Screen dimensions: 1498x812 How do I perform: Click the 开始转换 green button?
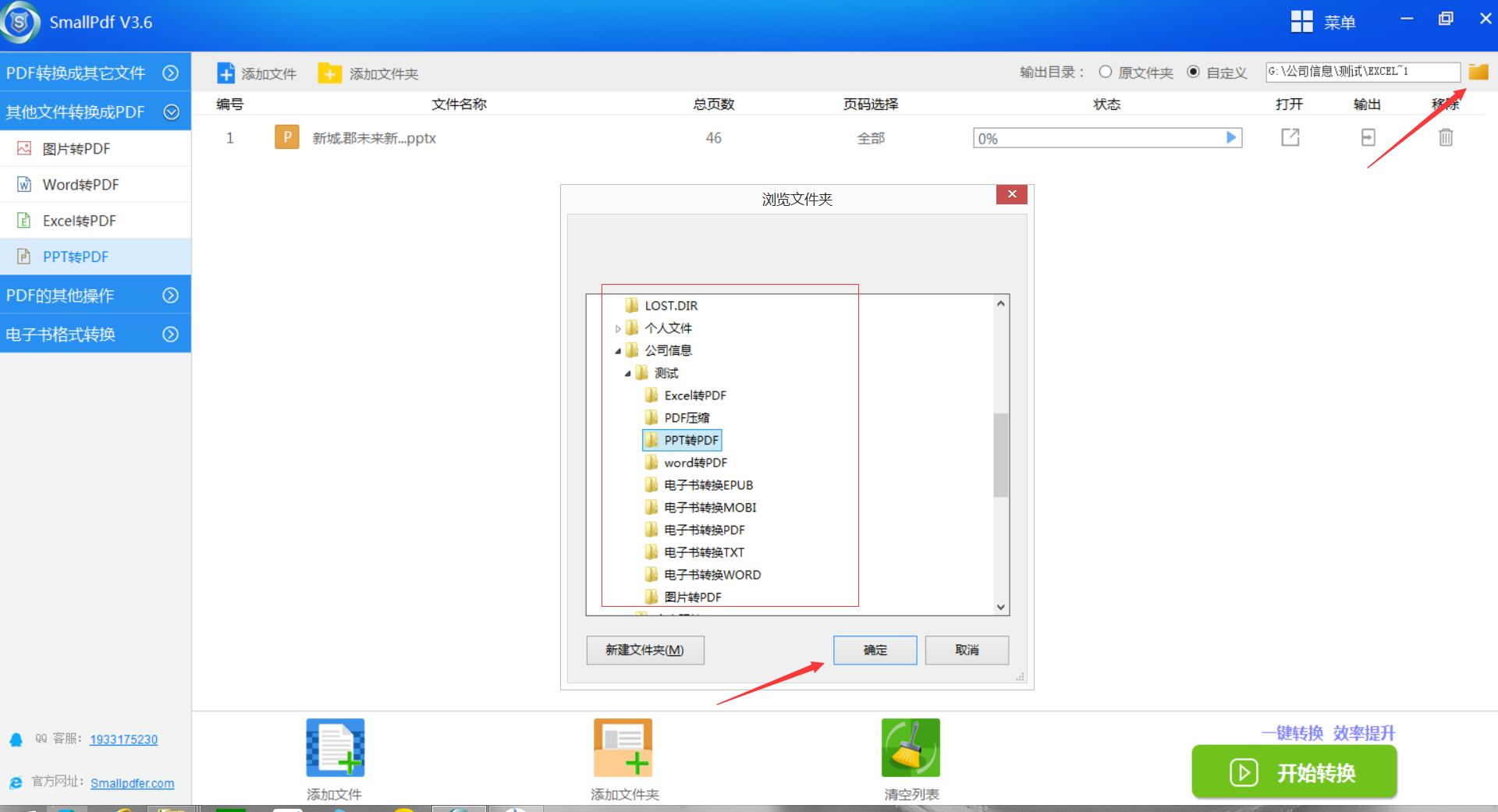(1294, 772)
